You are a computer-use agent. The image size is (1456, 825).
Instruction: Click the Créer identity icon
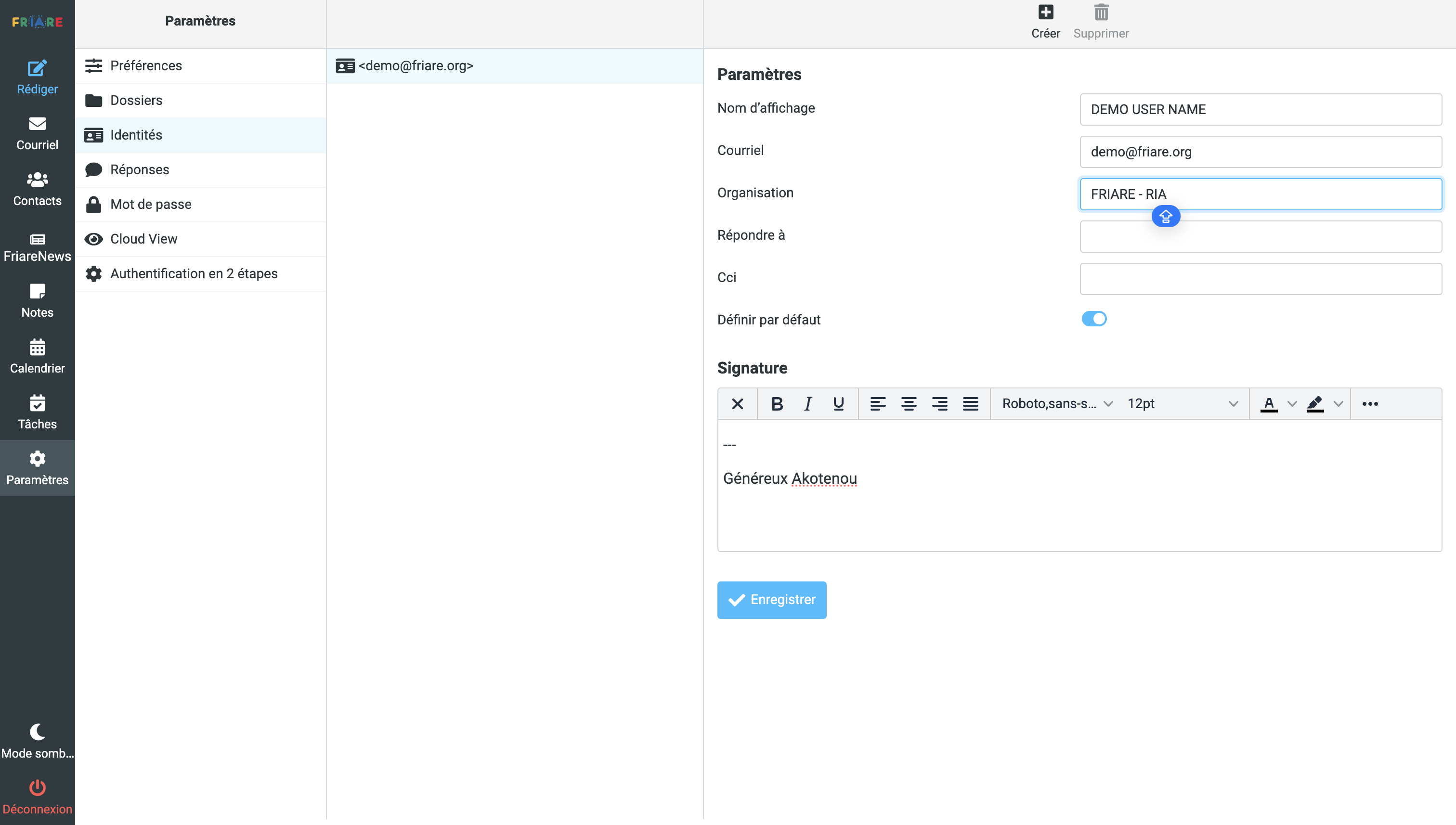click(1045, 13)
